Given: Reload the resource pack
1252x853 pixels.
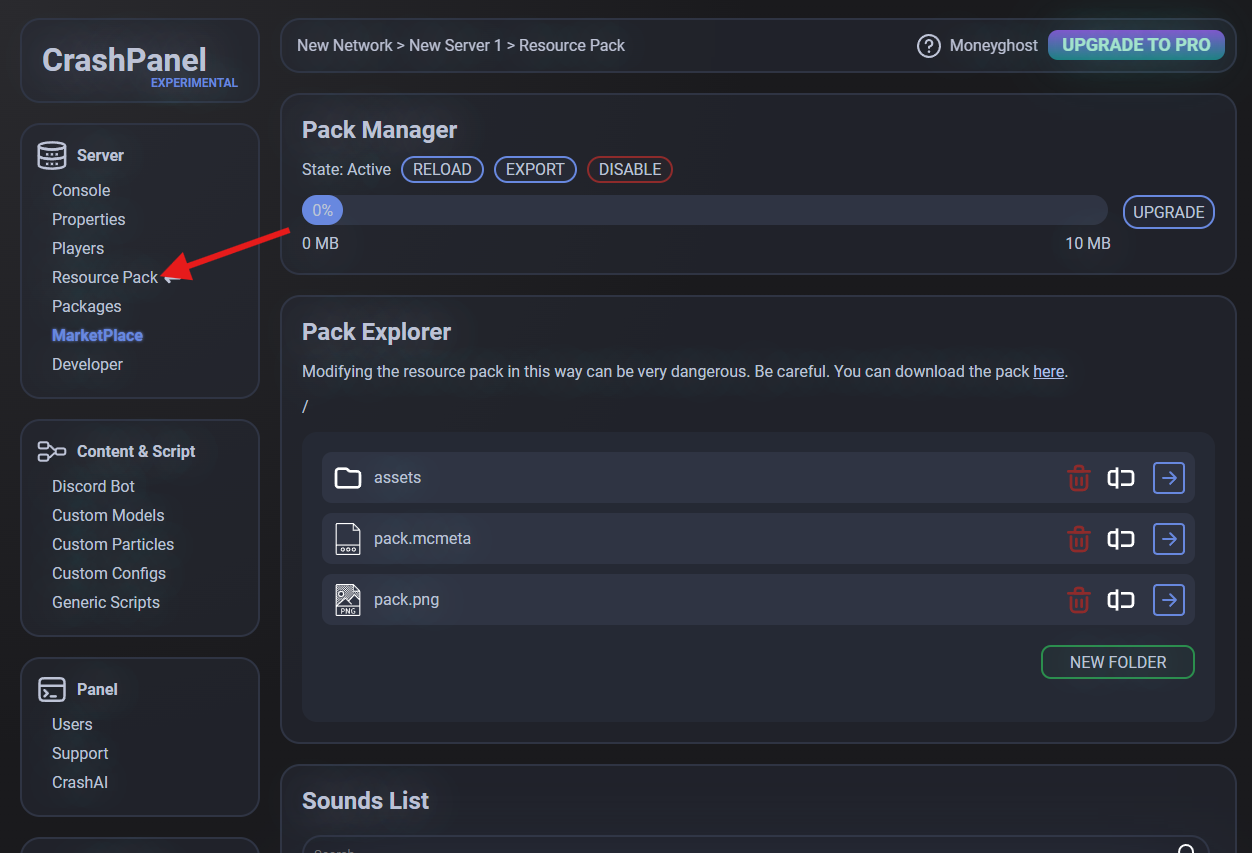Looking at the screenshot, I should 442,170.
